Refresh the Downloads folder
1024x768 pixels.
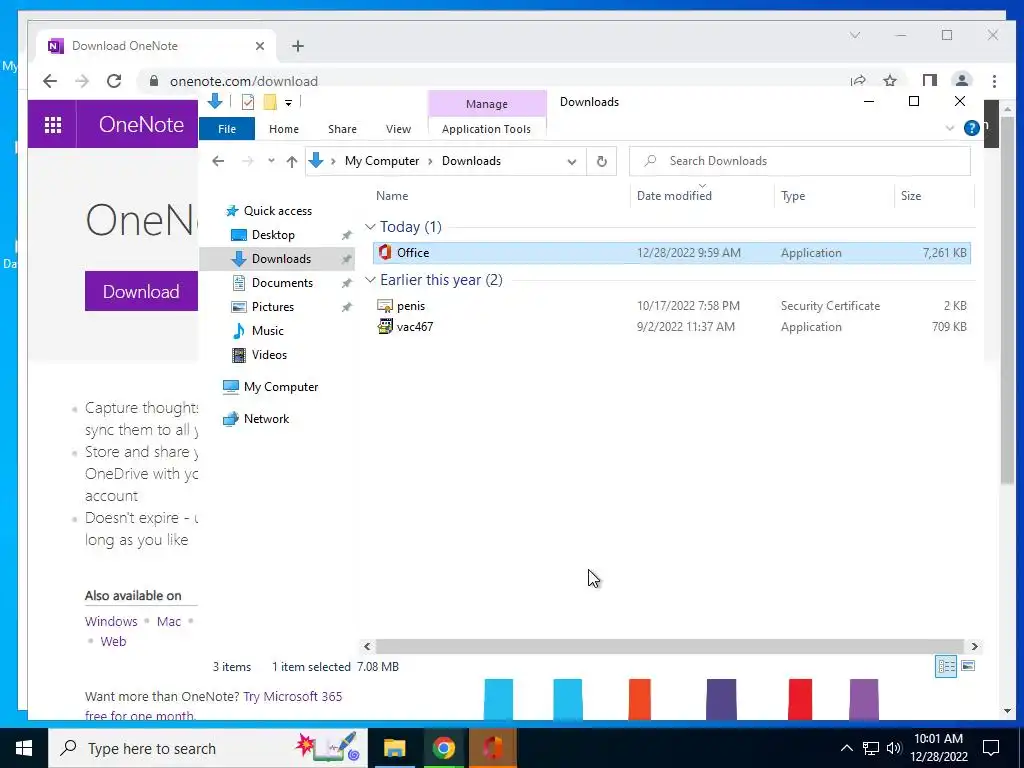tap(601, 161)
